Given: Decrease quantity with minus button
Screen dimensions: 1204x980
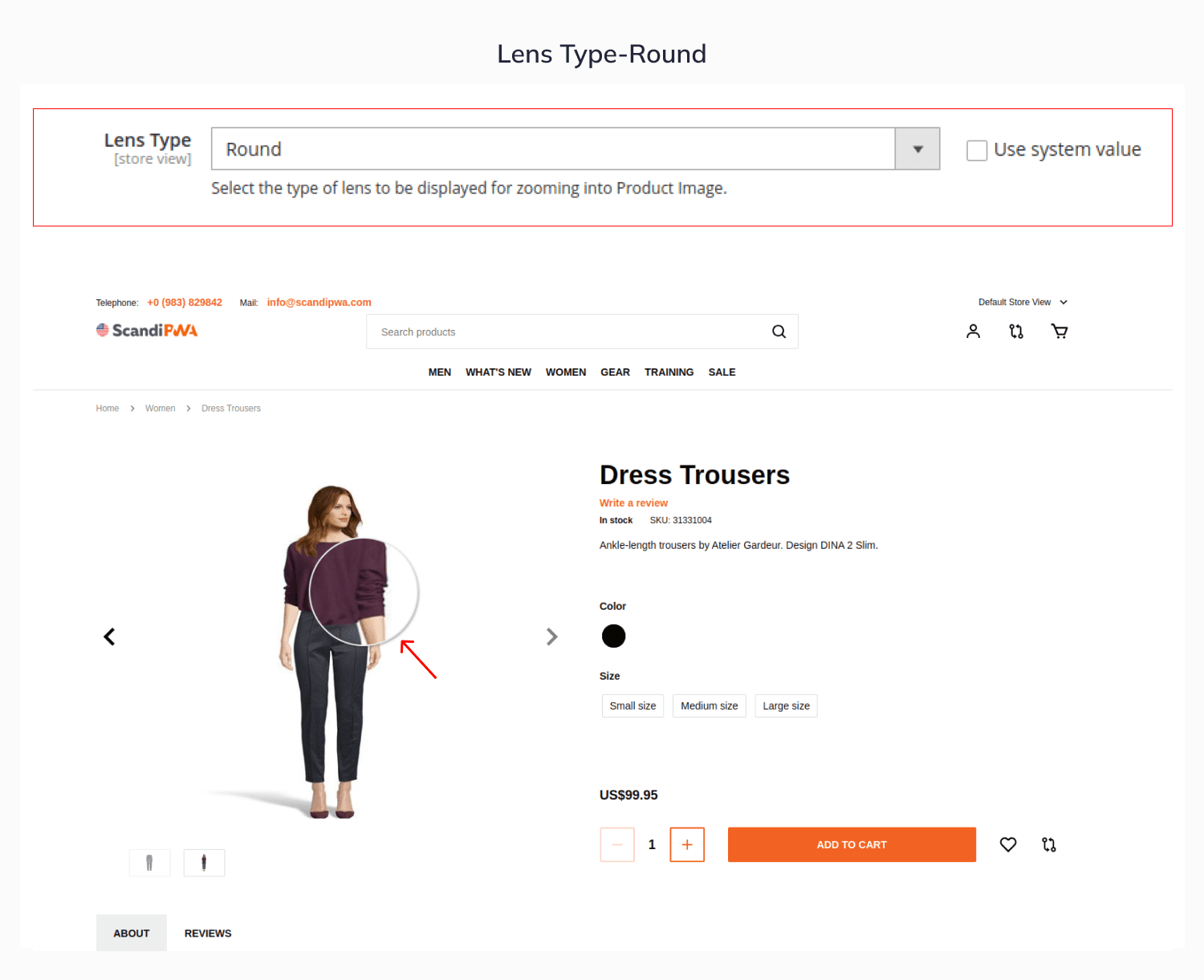Looking at the screenshot, I should pyautogui.click(x=617, y=844).
